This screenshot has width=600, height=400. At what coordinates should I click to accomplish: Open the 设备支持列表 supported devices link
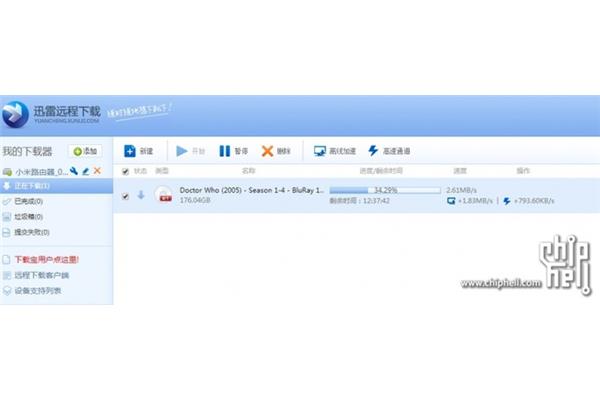[38, 291]
